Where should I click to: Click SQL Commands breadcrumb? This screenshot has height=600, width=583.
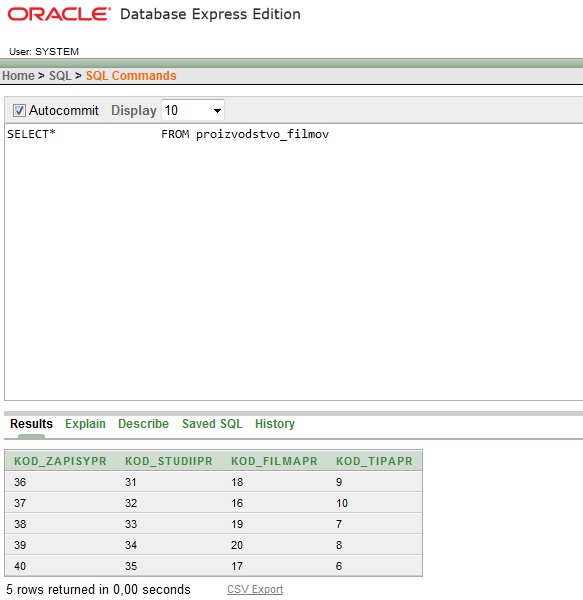point(131,76)
